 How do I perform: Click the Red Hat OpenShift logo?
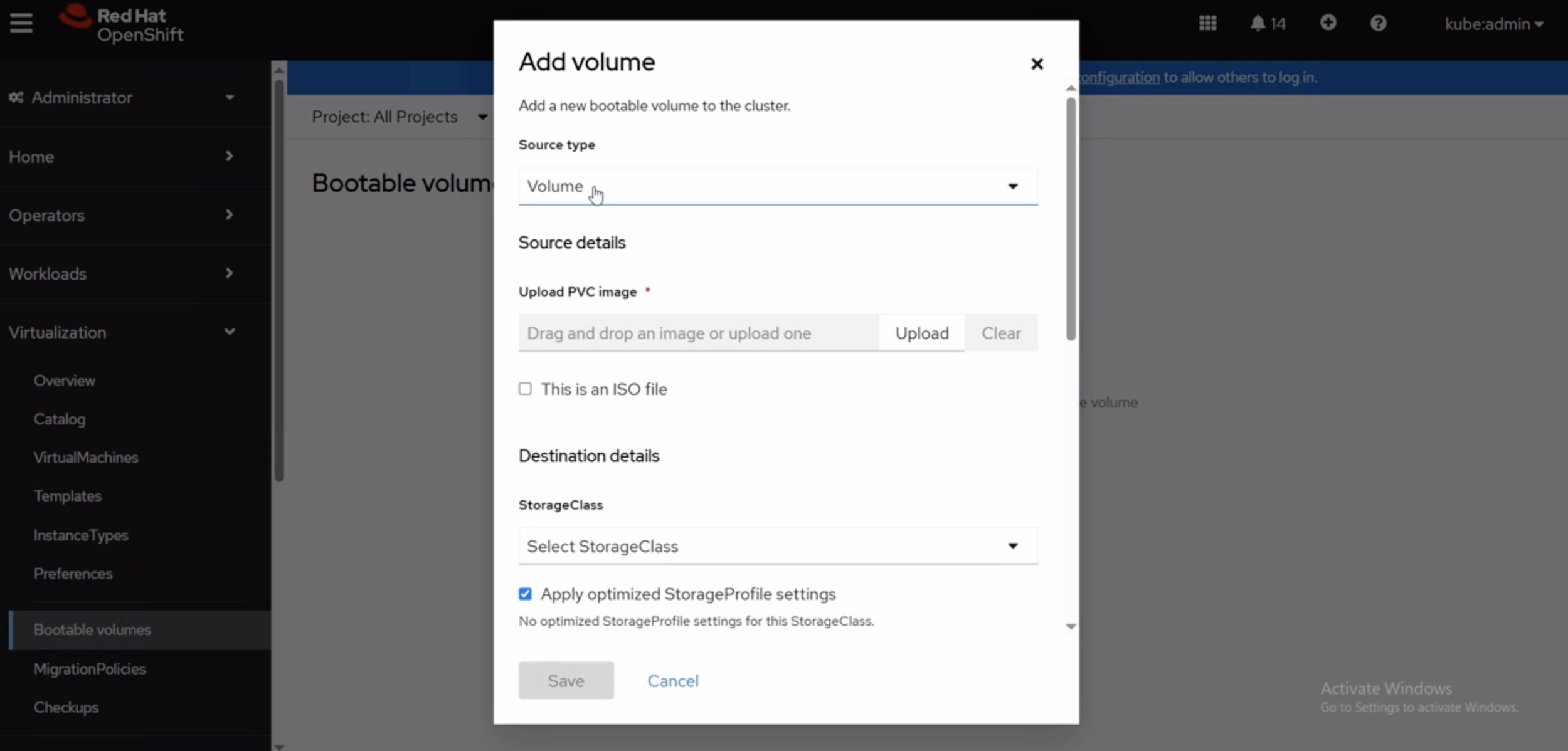[x=122, y=24]
